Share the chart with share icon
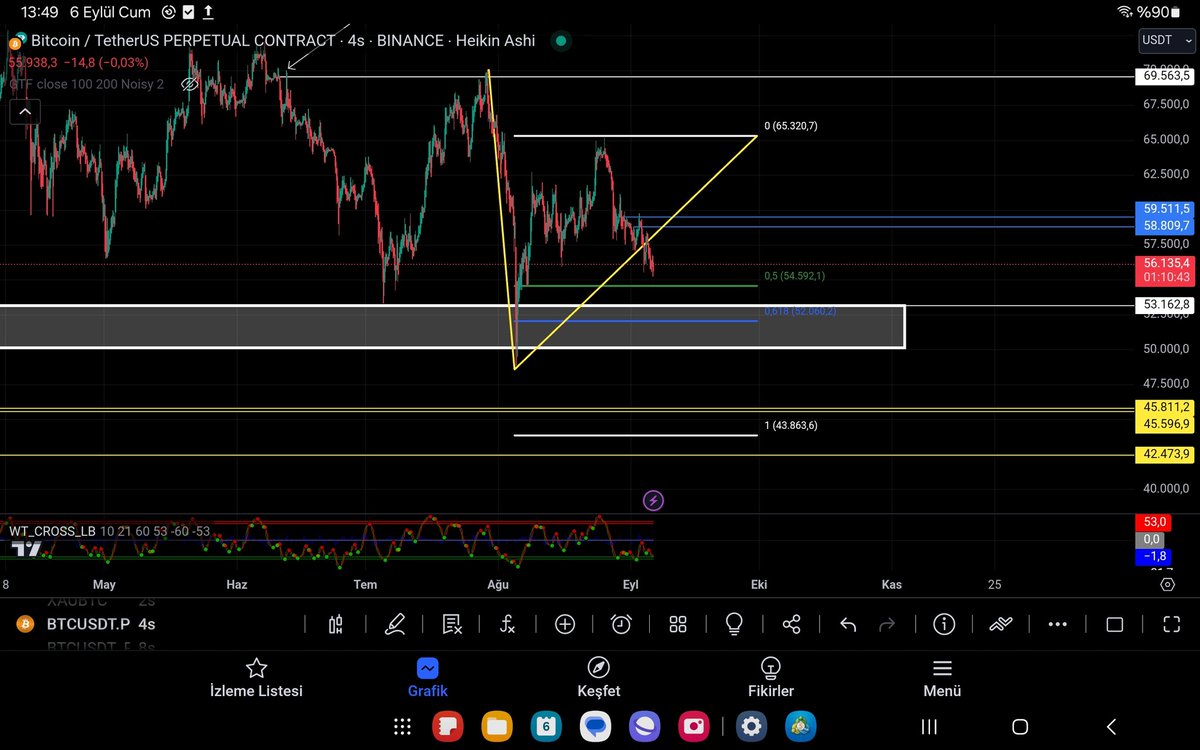 click(791, 624)
